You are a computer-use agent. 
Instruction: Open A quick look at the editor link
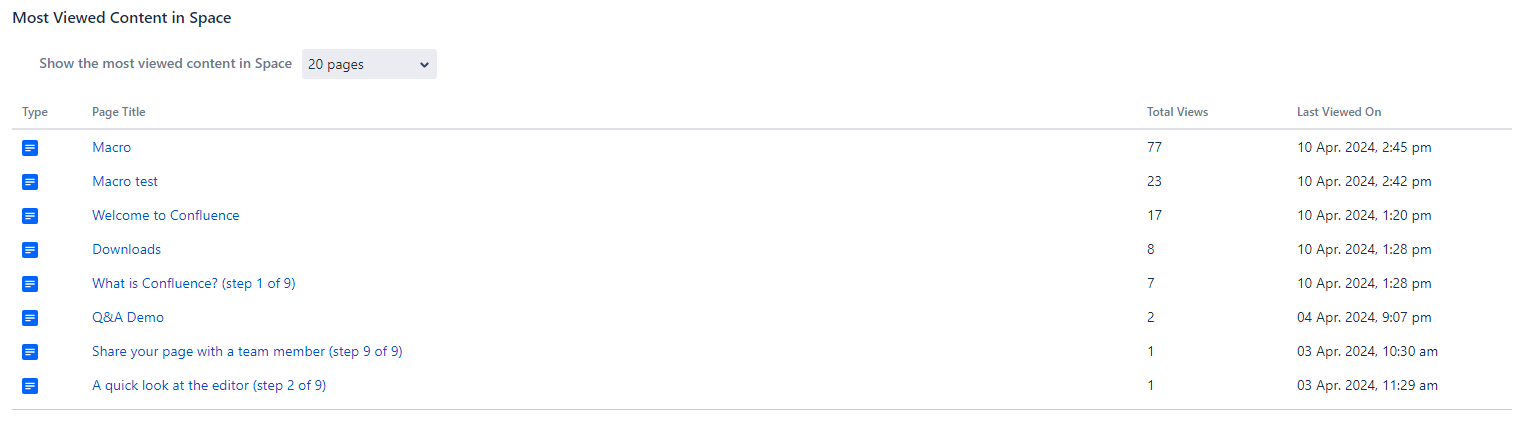209,386
